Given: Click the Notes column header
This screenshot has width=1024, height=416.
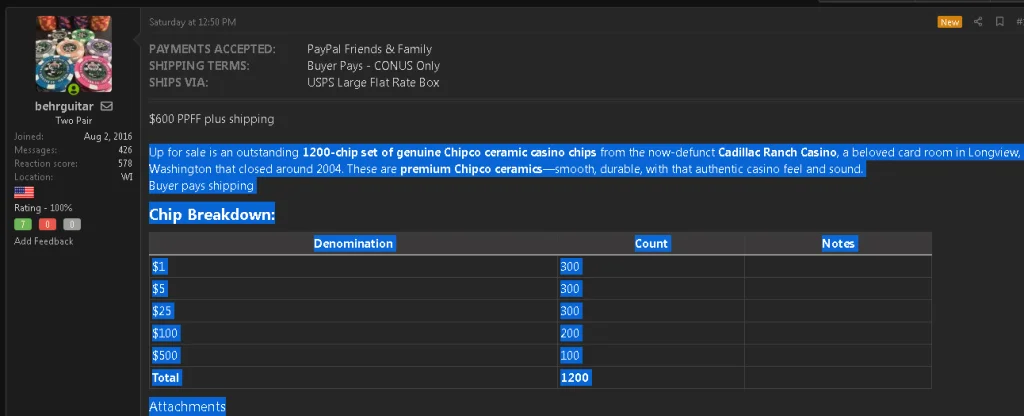Looking at the screenshot, I should pos(838,244).
